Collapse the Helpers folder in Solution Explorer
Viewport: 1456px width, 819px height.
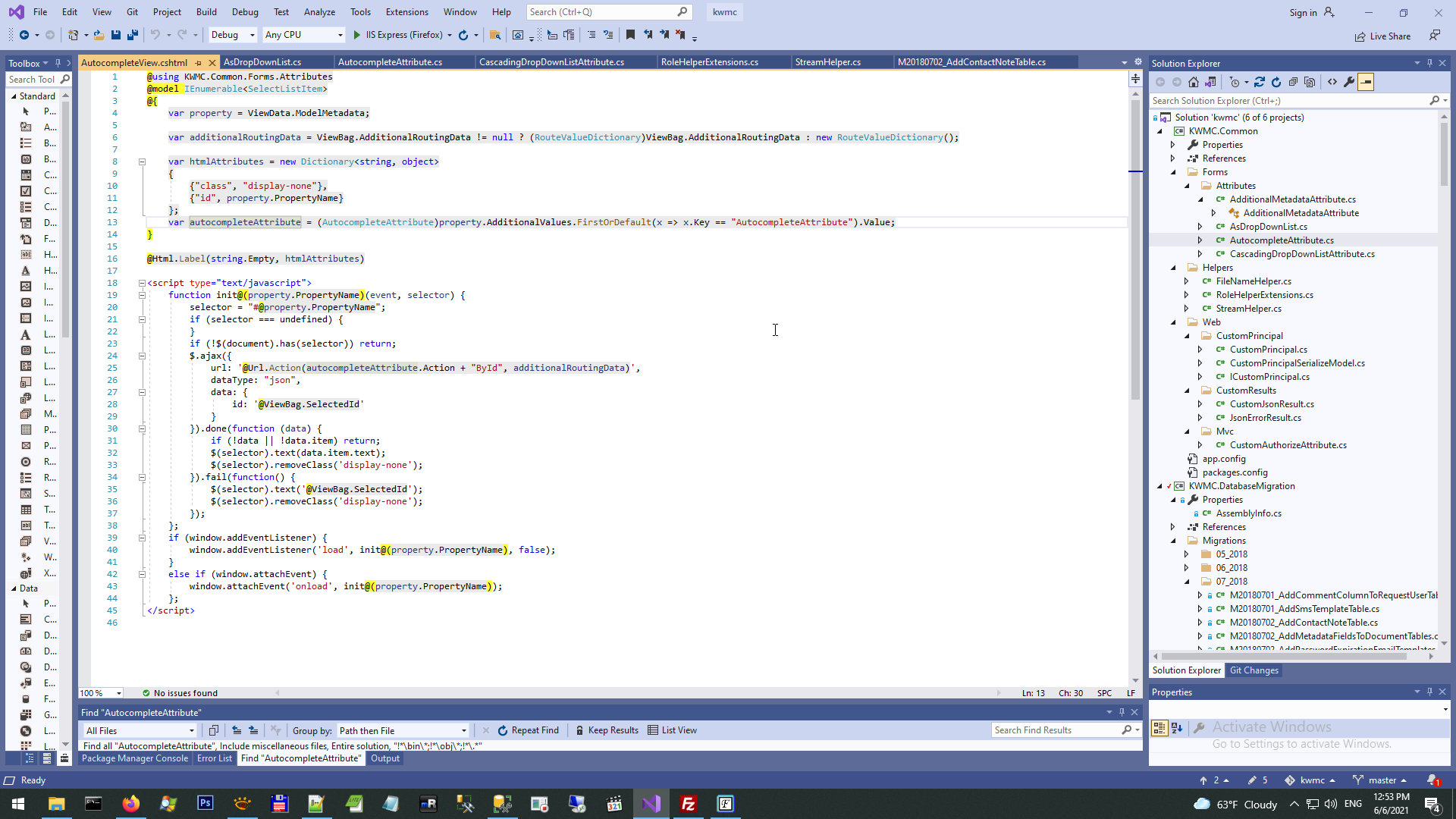click(1173, 268)
